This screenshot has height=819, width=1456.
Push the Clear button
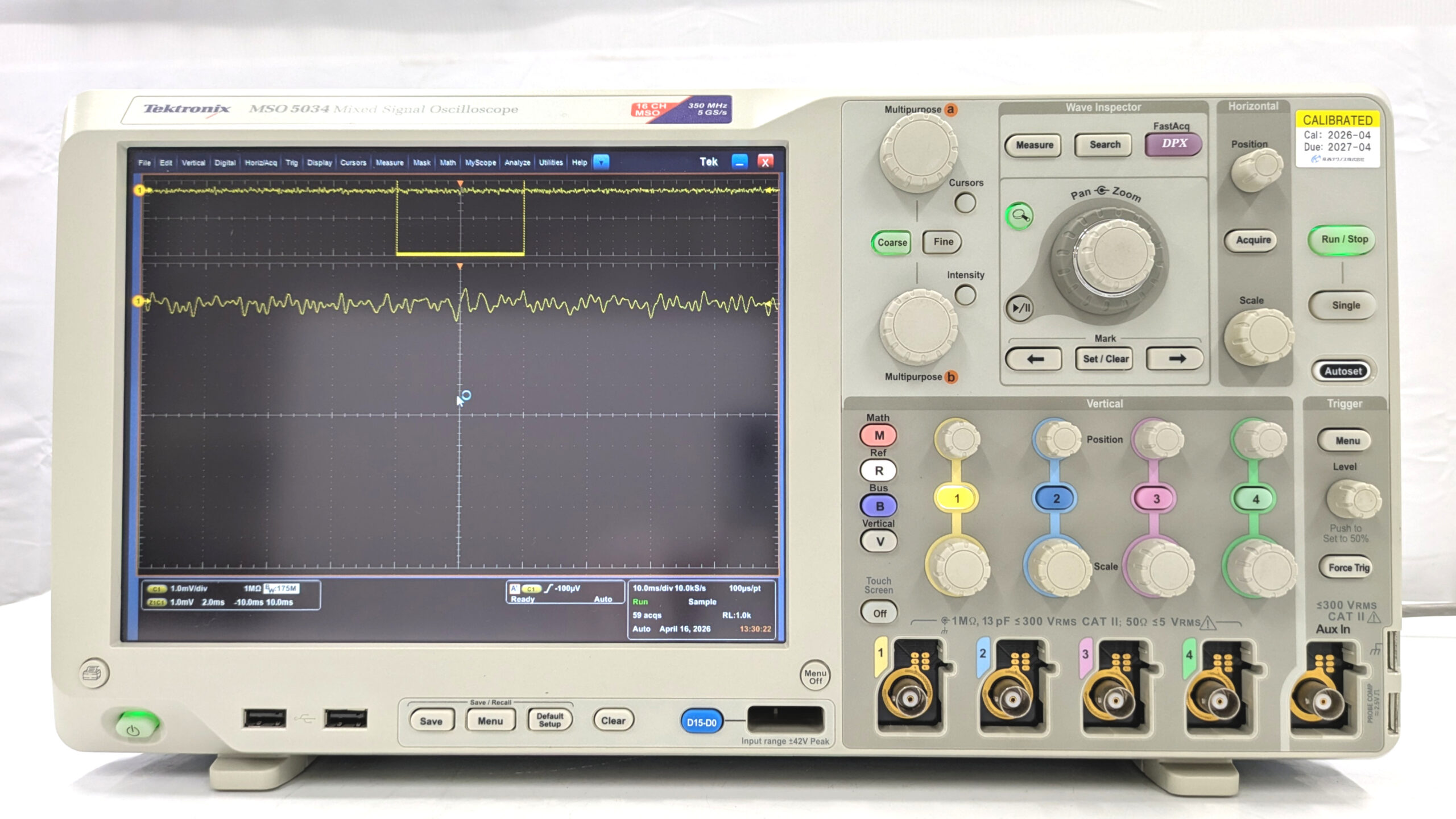tap(613, 721)
